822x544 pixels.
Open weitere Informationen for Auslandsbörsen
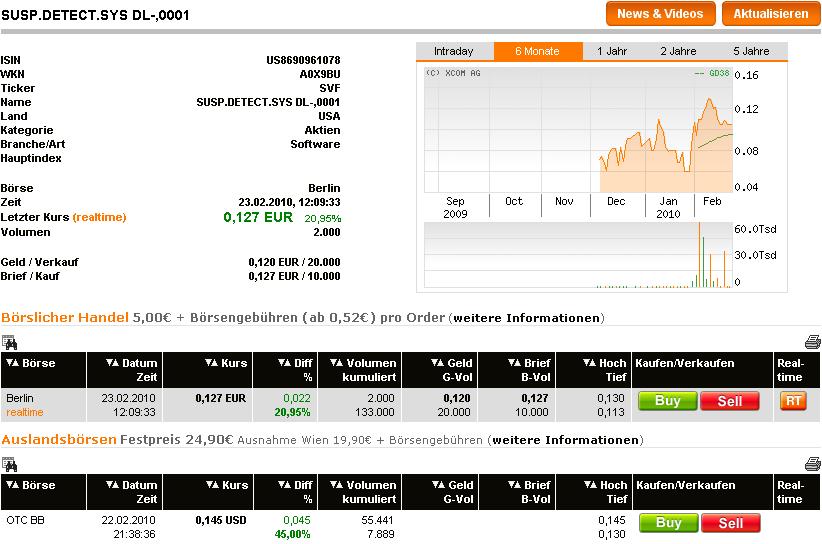(x=565, y=440)
